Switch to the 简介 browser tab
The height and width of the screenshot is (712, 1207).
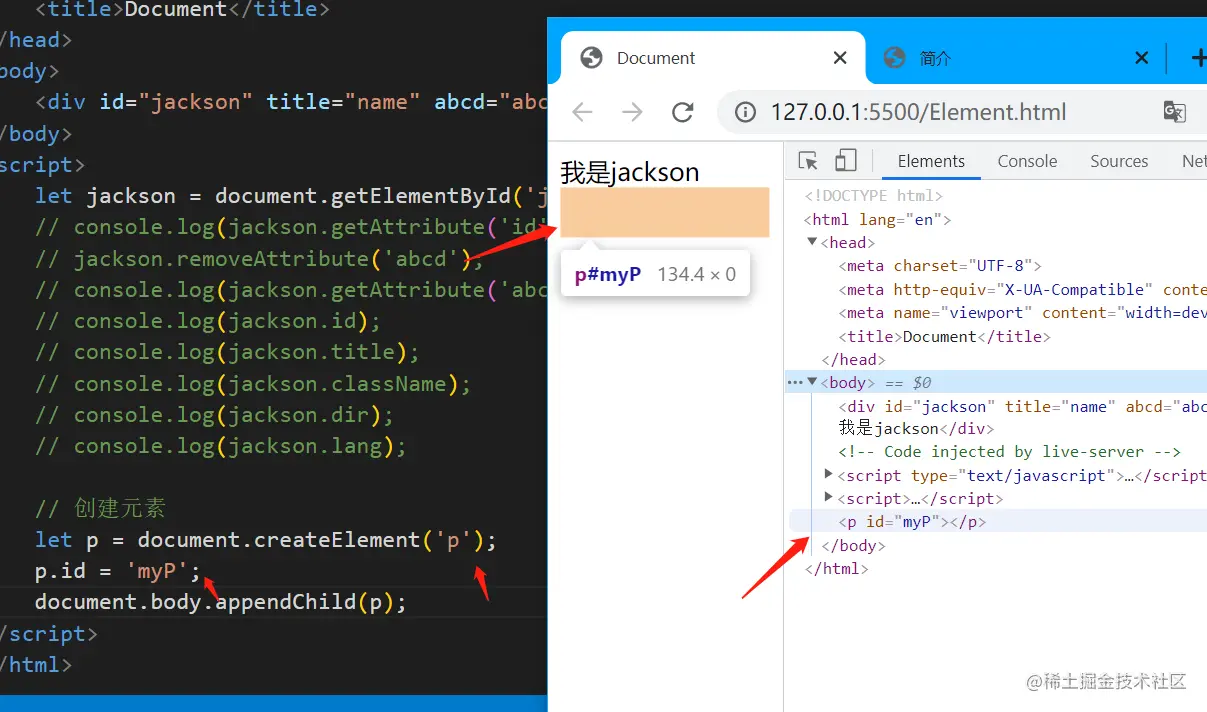[x=1015, y=58]
